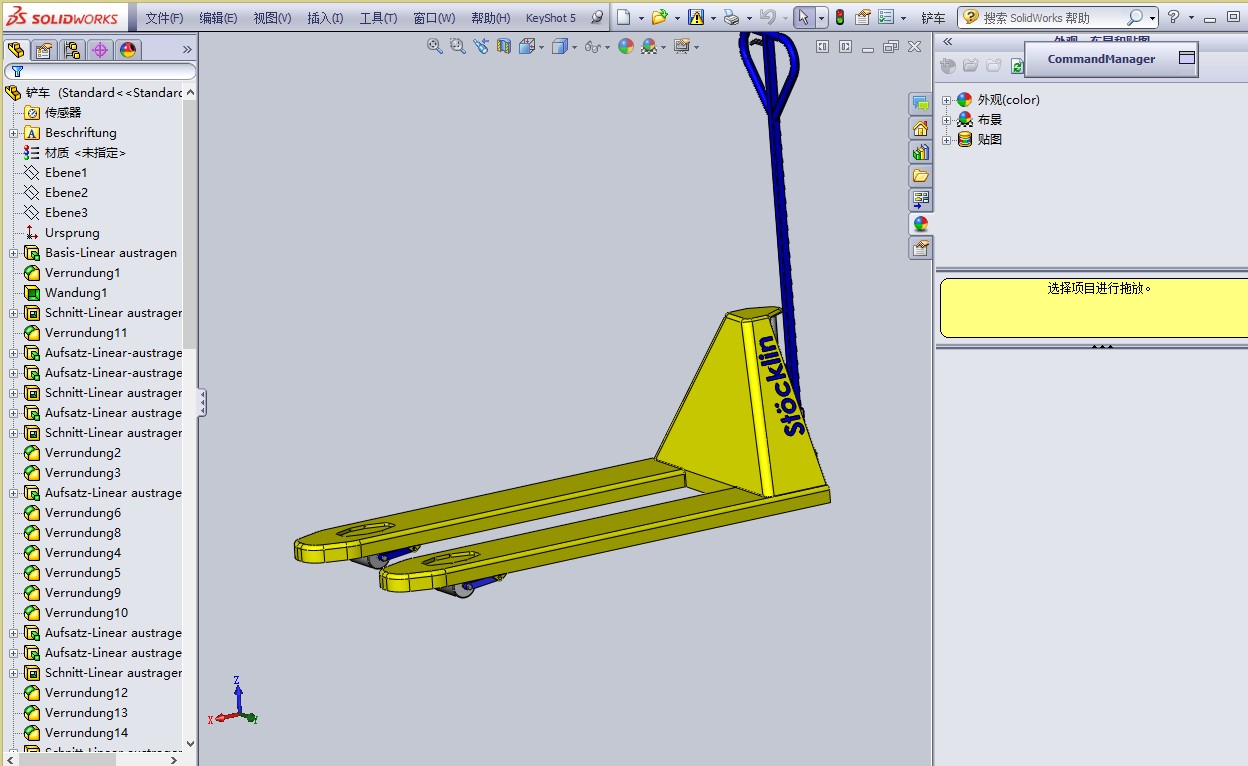
Task: Select the Ebene1 plane
Action: pyautogui.click(x=66, y=173)
